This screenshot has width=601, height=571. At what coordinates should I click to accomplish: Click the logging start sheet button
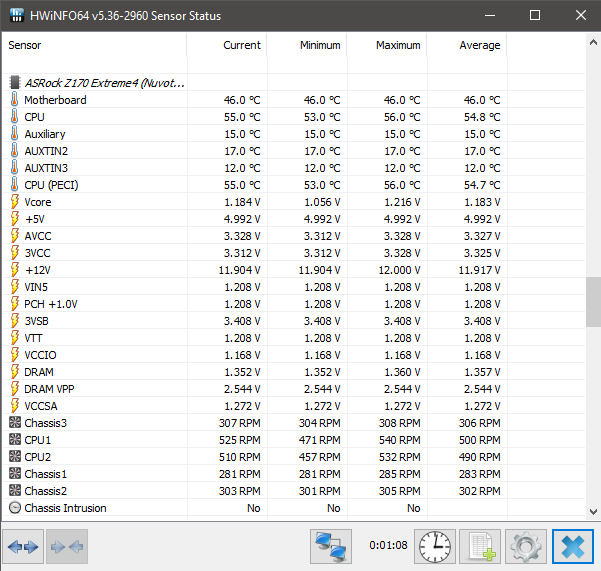[x=480, y=546]
